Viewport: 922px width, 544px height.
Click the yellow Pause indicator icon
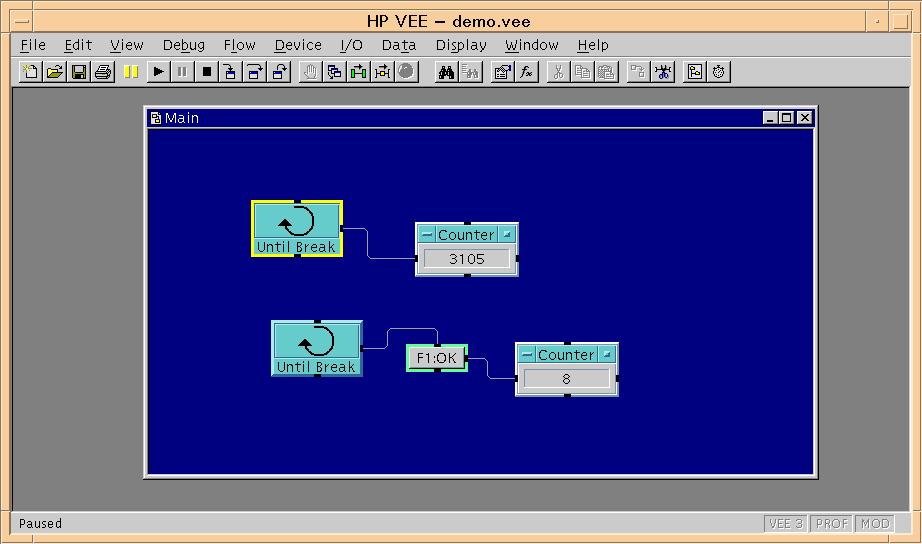click(x=131, y=72)
